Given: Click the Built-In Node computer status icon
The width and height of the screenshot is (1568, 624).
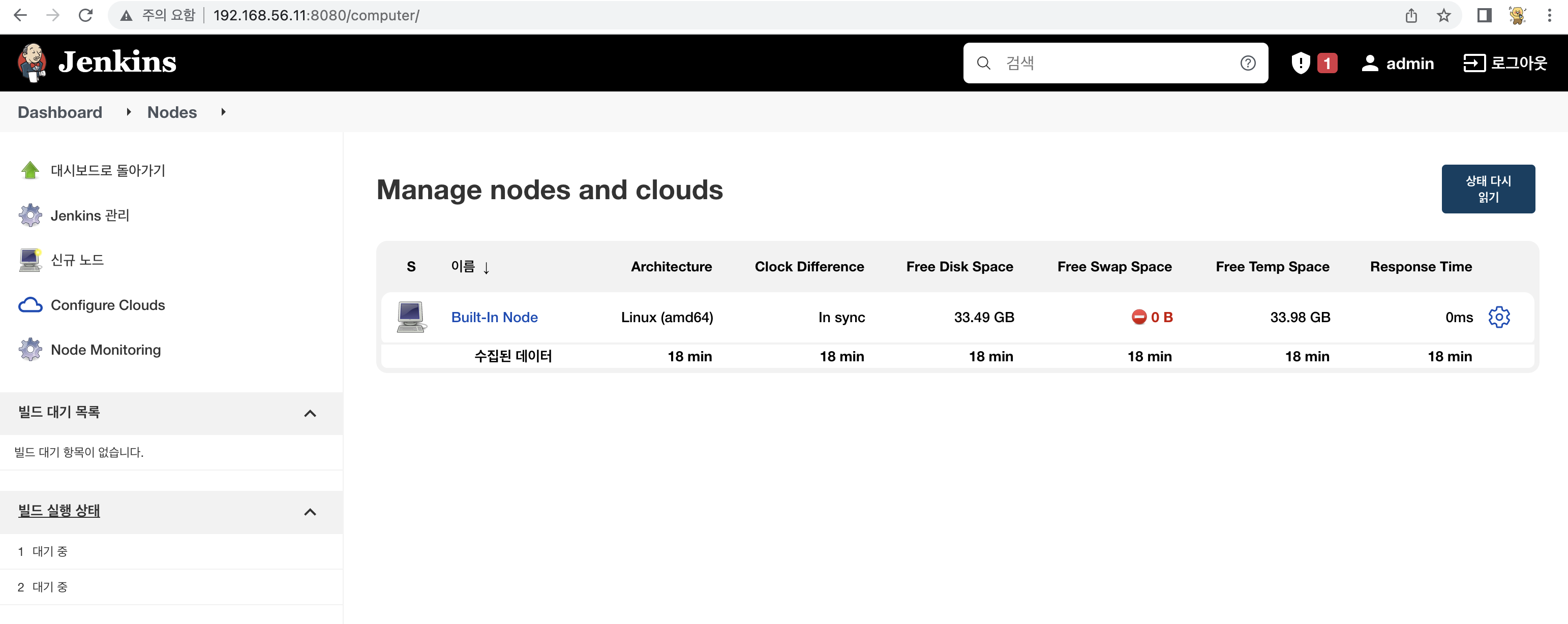Looking at the screenshot, I should [411, 317].
